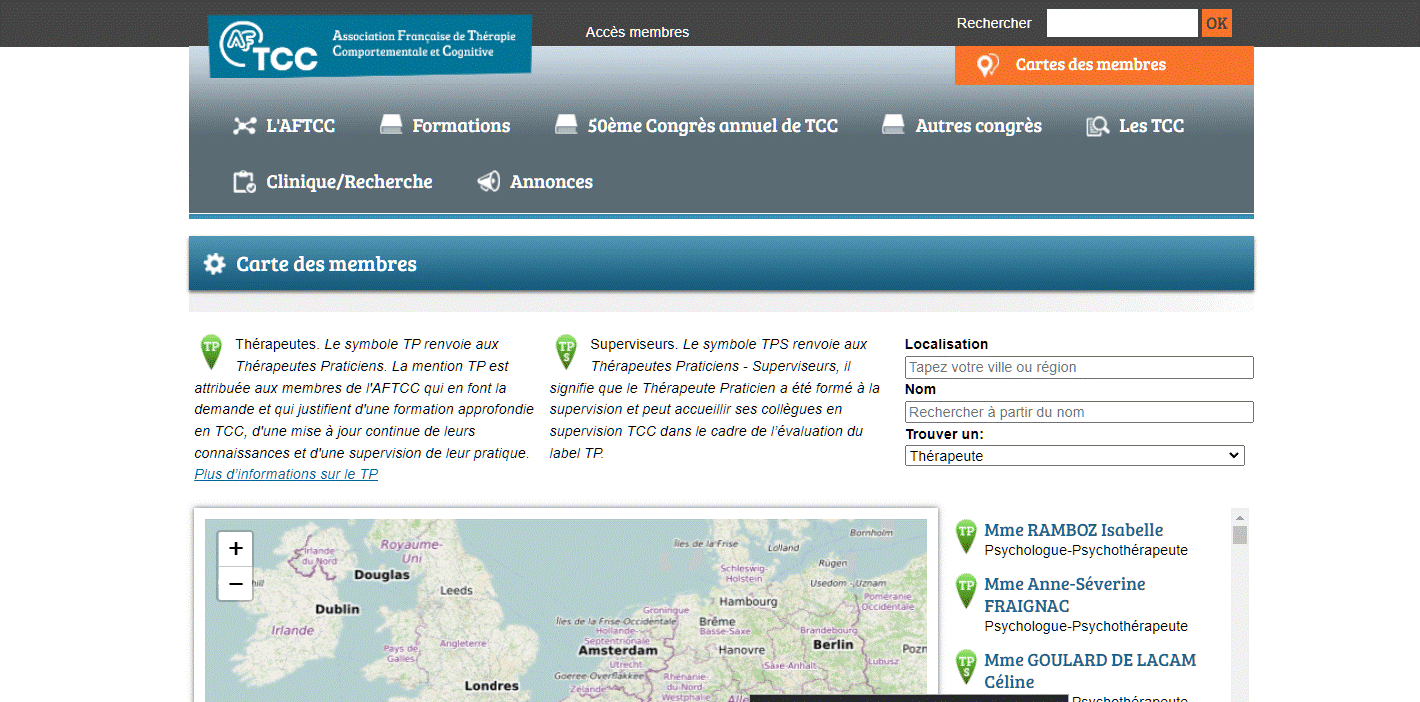The image size is (1420, 702).
Task: Click the magnifier icon beside Les TCC
Action: (x=1098, y=126)
